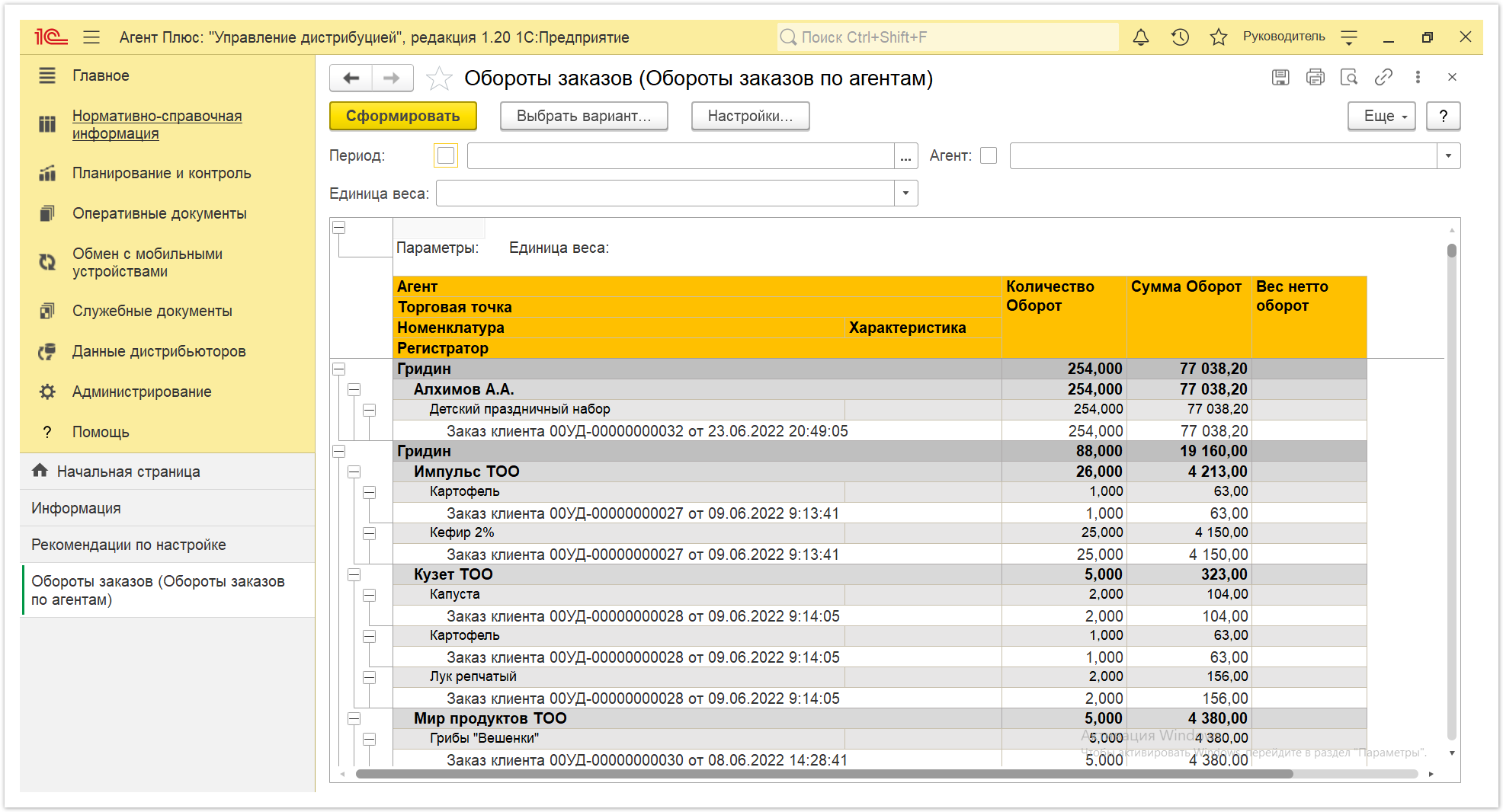Viewport: 1503px width, 812px height.
Task: Click Выбрать вариант... button
Action: (x=584, y=116)
